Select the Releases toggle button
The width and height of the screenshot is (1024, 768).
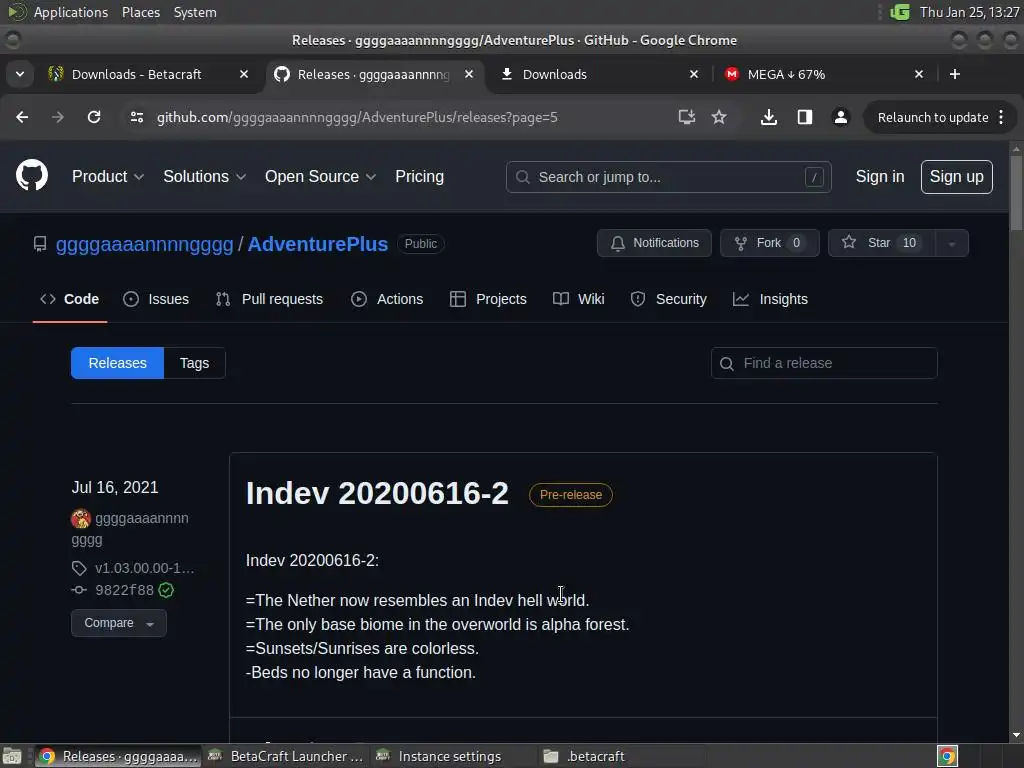click(x=118, y=363)
